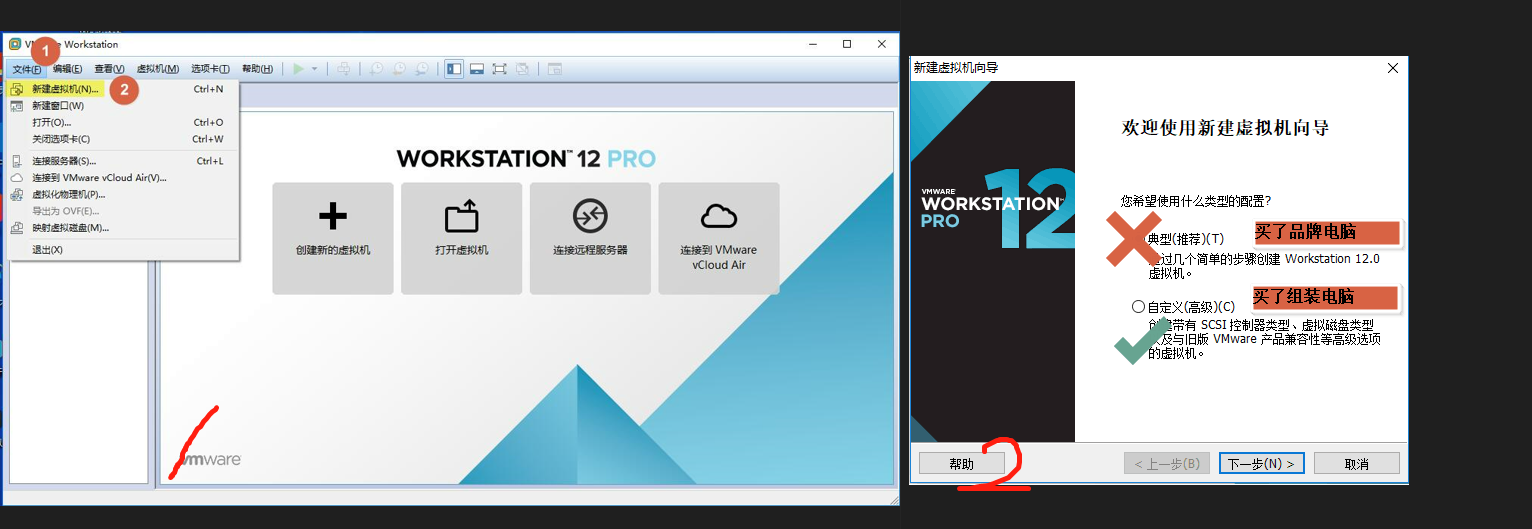Maximize the VMware Workstation window

847,44
